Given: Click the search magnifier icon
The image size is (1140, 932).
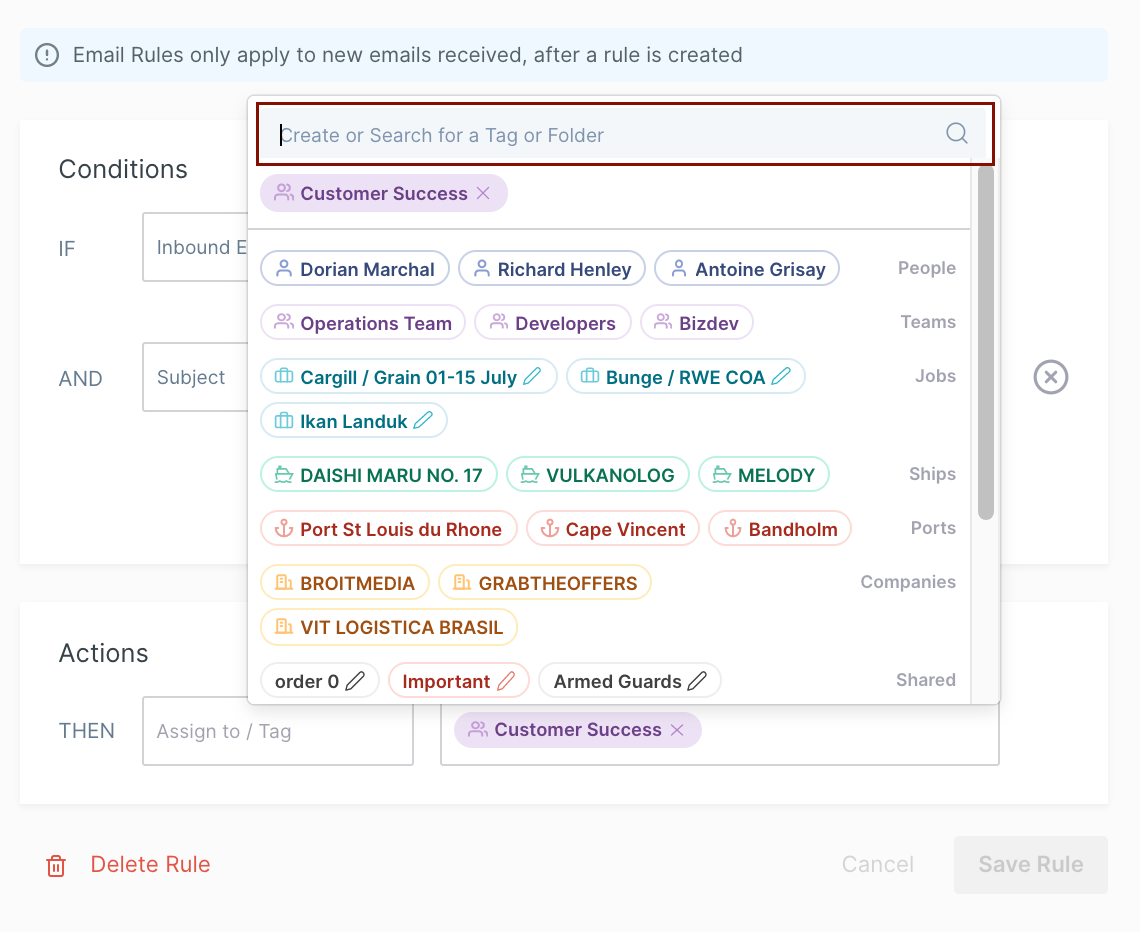Looking at the screenshot, I should (x=956, y=134).
